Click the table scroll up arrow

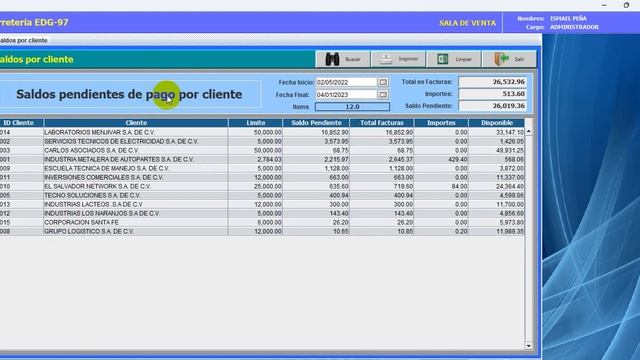529,131
